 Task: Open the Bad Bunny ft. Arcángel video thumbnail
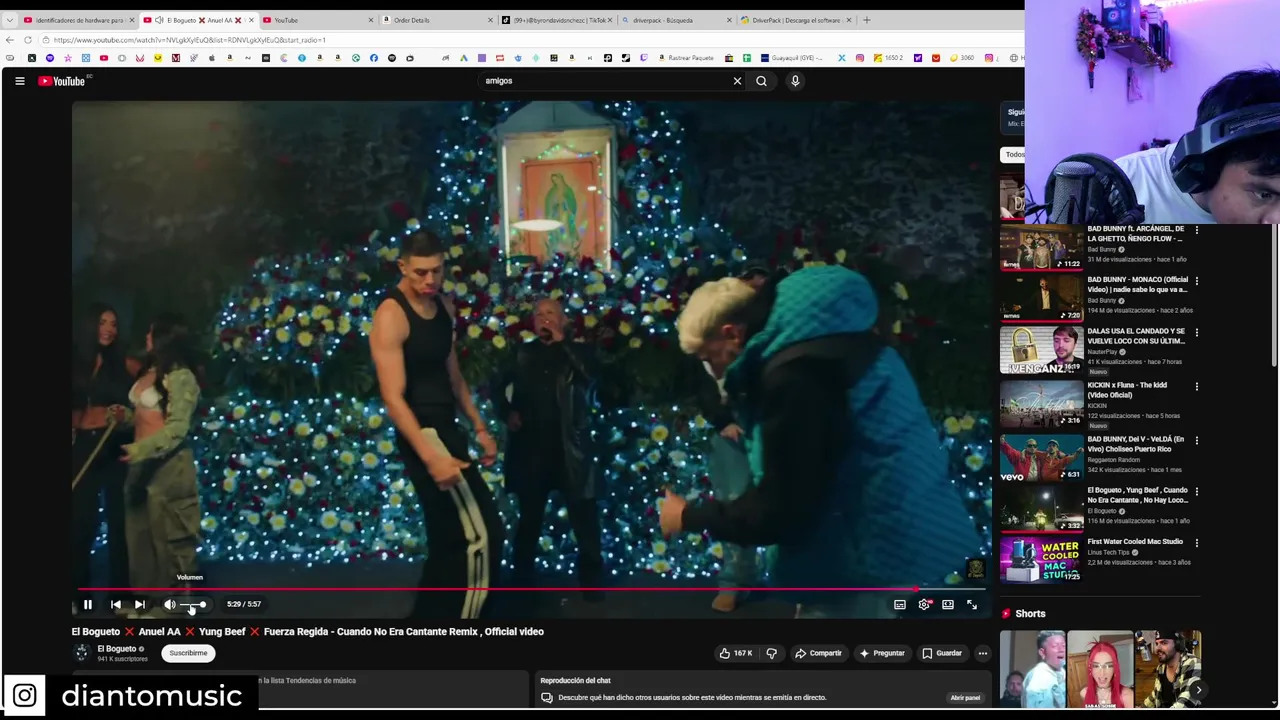pyautogui.click(x=1041, y=247)
